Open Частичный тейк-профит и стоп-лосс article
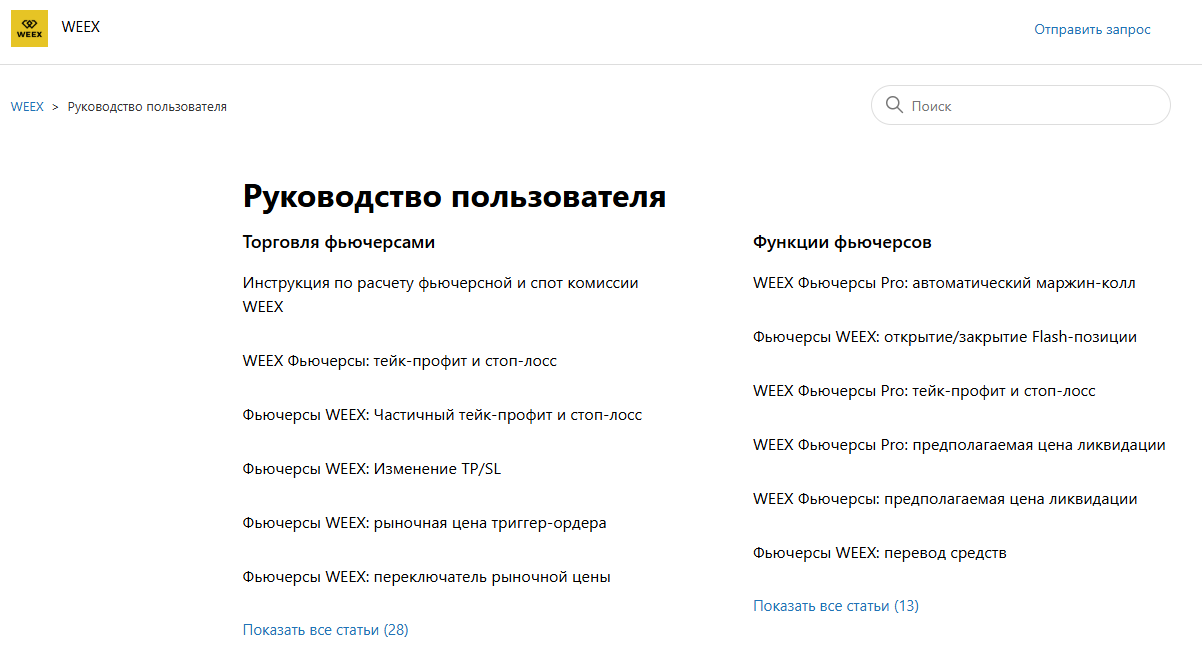1202x668 pixels. pos(442,415)
